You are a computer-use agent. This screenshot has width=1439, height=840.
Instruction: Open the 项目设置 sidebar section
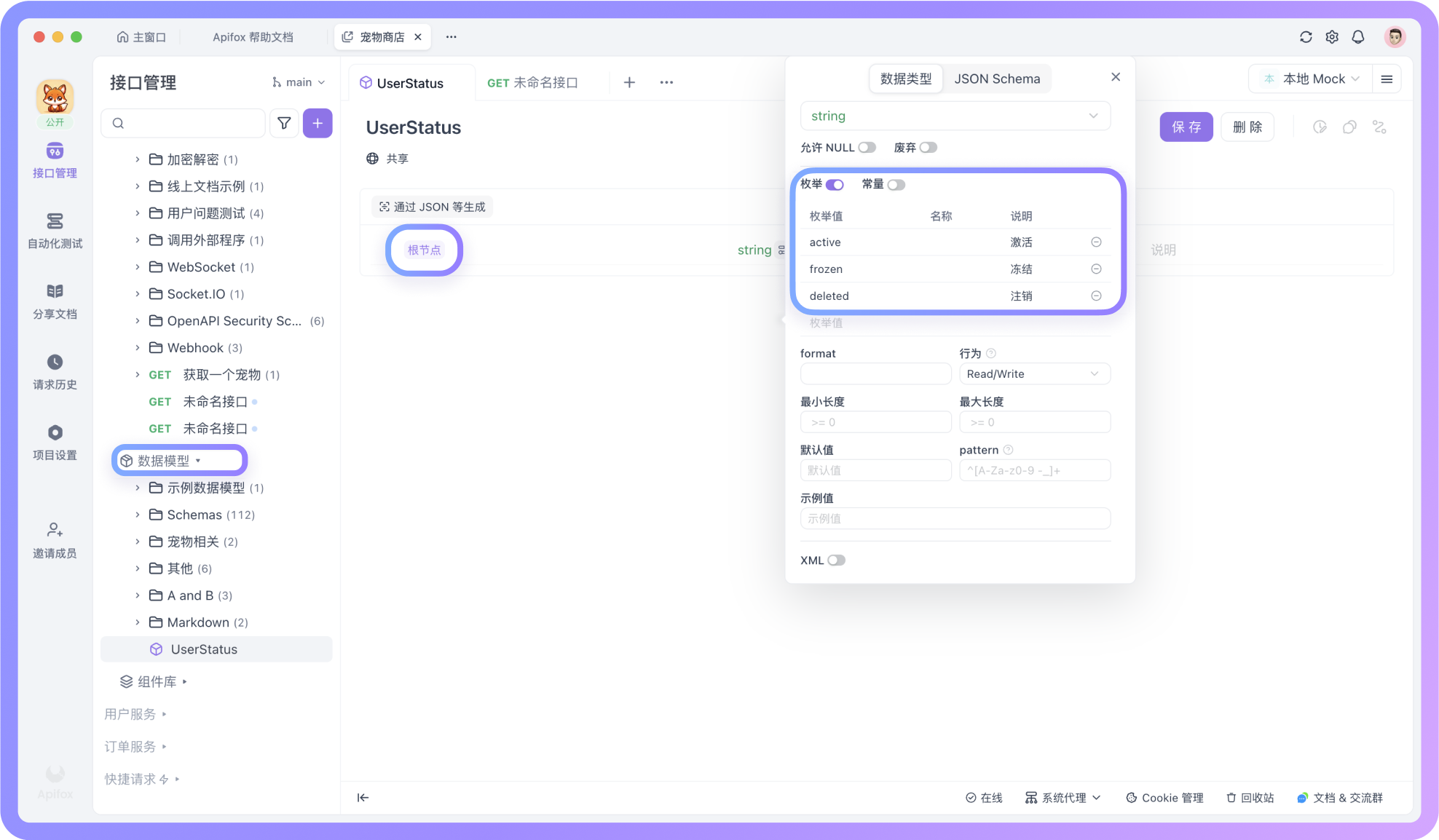point(55,443)
